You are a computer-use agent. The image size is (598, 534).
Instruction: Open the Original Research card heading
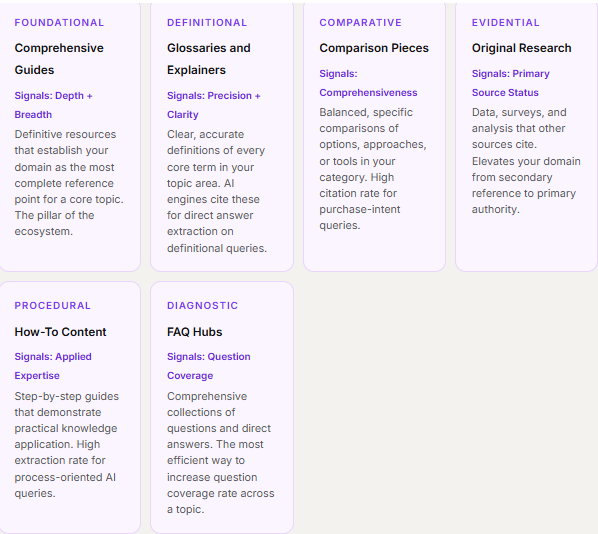pyautogui.click(x=522, y=48)
